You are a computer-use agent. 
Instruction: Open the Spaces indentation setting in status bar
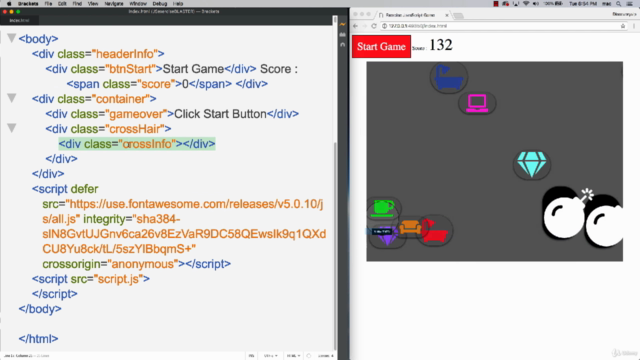[325, 356]
